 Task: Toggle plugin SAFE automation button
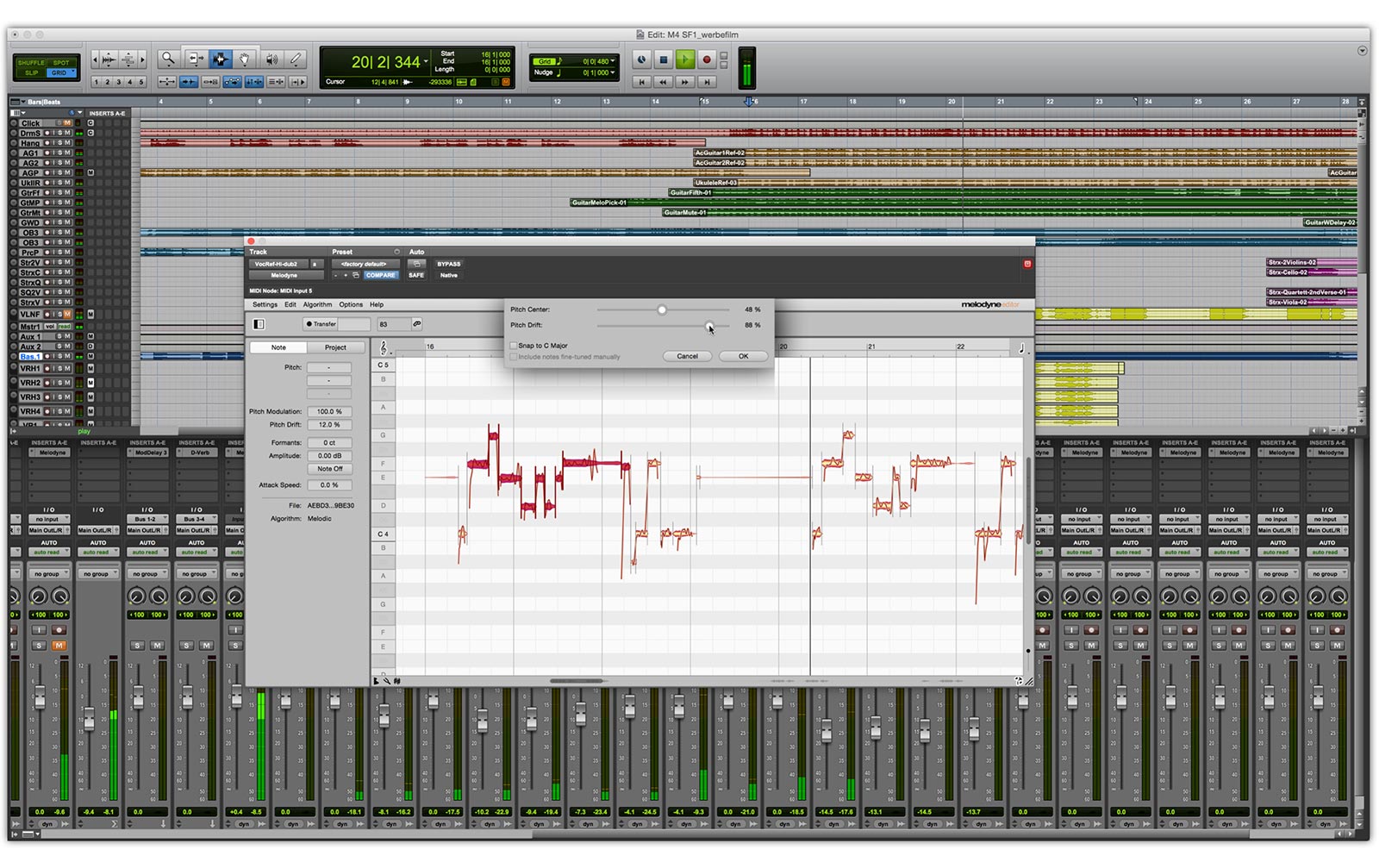point(416,275)
